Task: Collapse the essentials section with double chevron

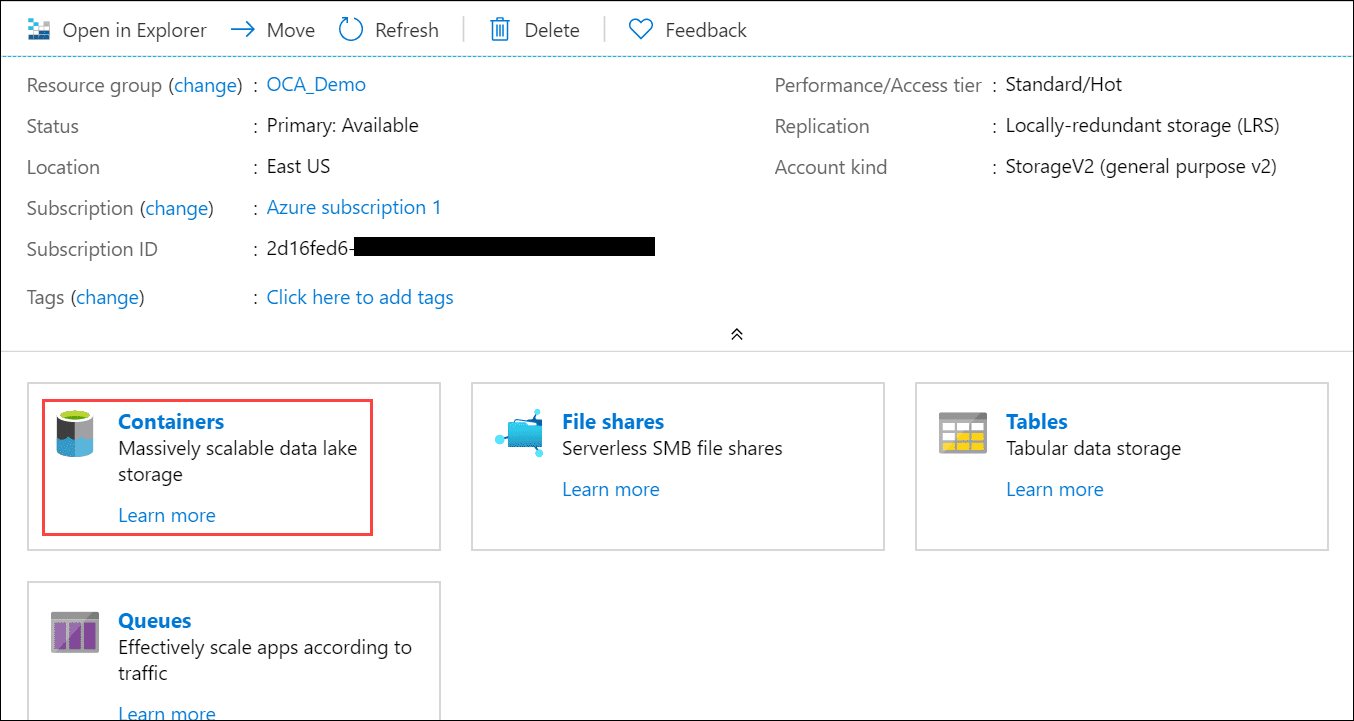Action: (x=737, y=334)
